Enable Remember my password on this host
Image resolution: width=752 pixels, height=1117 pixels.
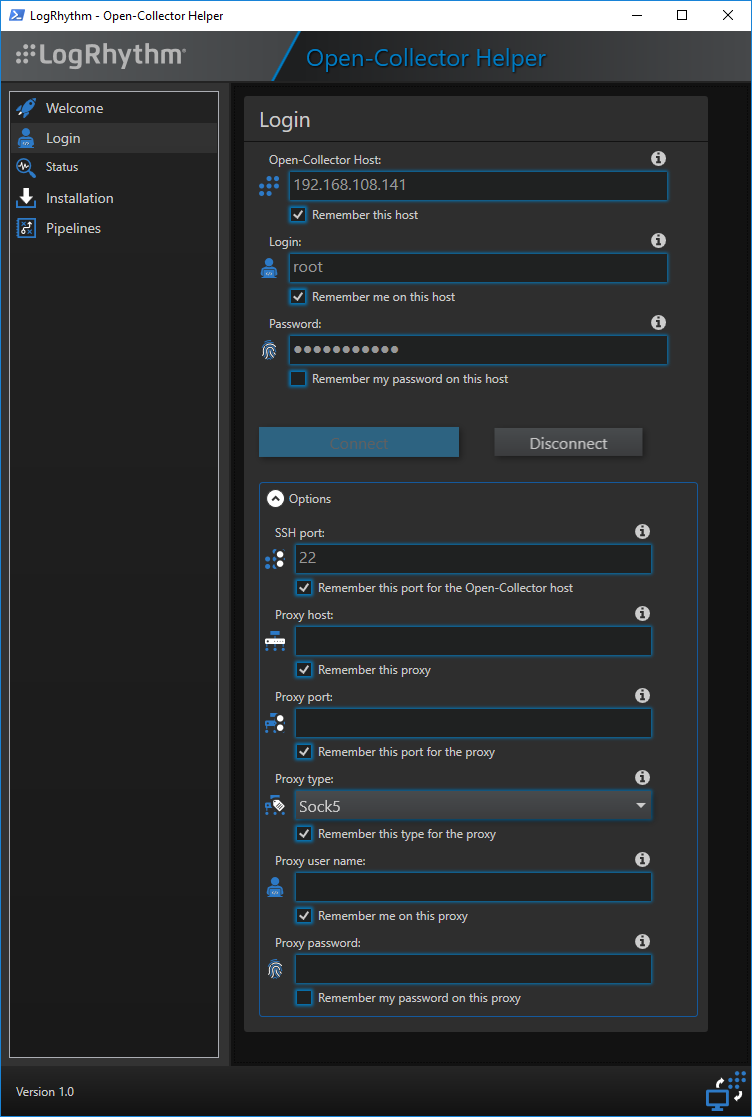click(x=298, y=379)
